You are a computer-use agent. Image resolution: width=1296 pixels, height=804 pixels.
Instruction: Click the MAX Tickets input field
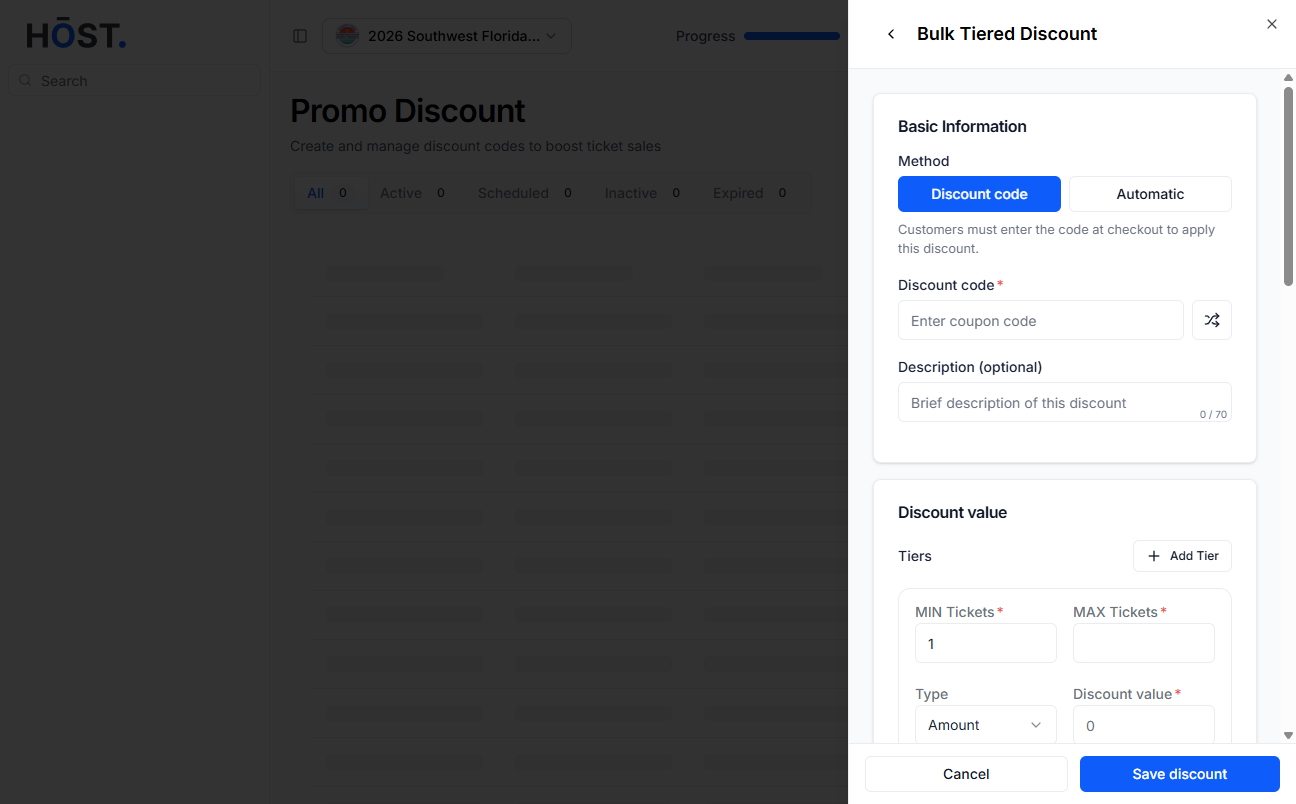(1144, 643)
